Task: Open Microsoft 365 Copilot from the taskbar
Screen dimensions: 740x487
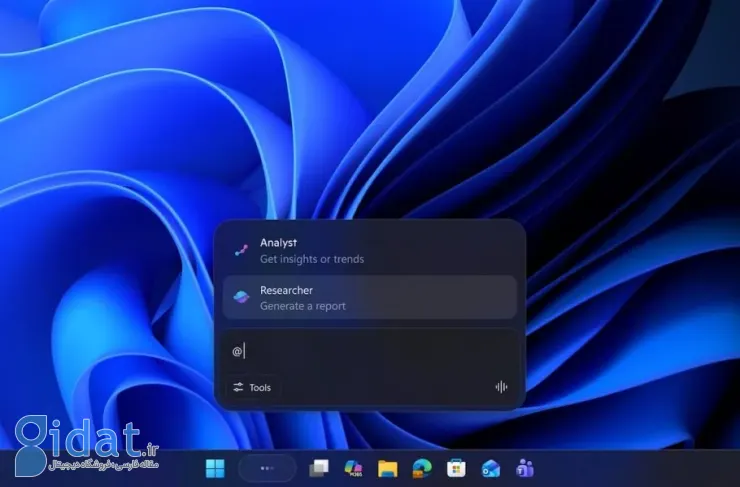Action: coord(353,468)
